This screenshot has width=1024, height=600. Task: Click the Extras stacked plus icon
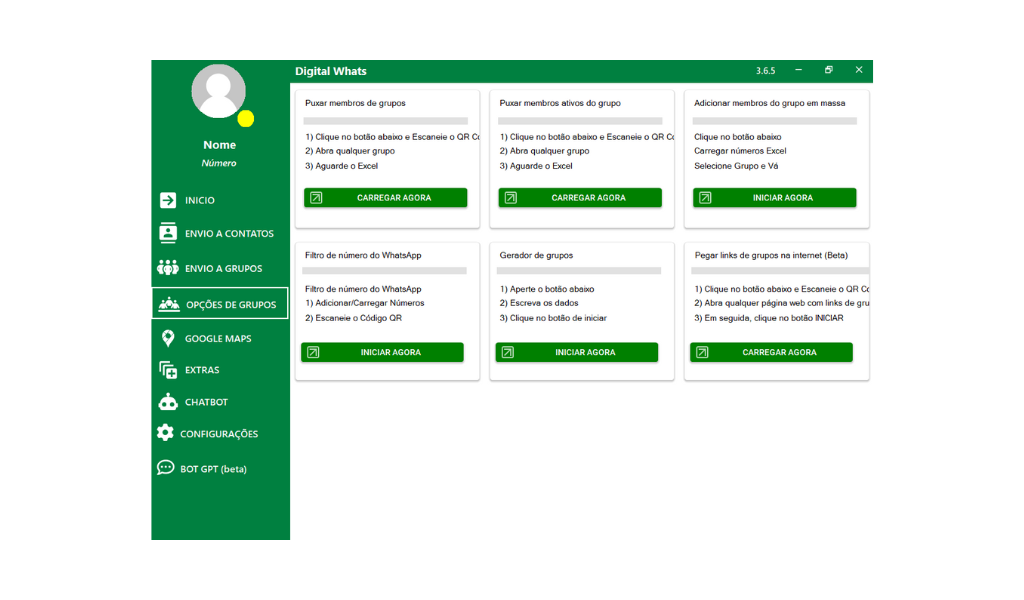(x=168, y=370)
